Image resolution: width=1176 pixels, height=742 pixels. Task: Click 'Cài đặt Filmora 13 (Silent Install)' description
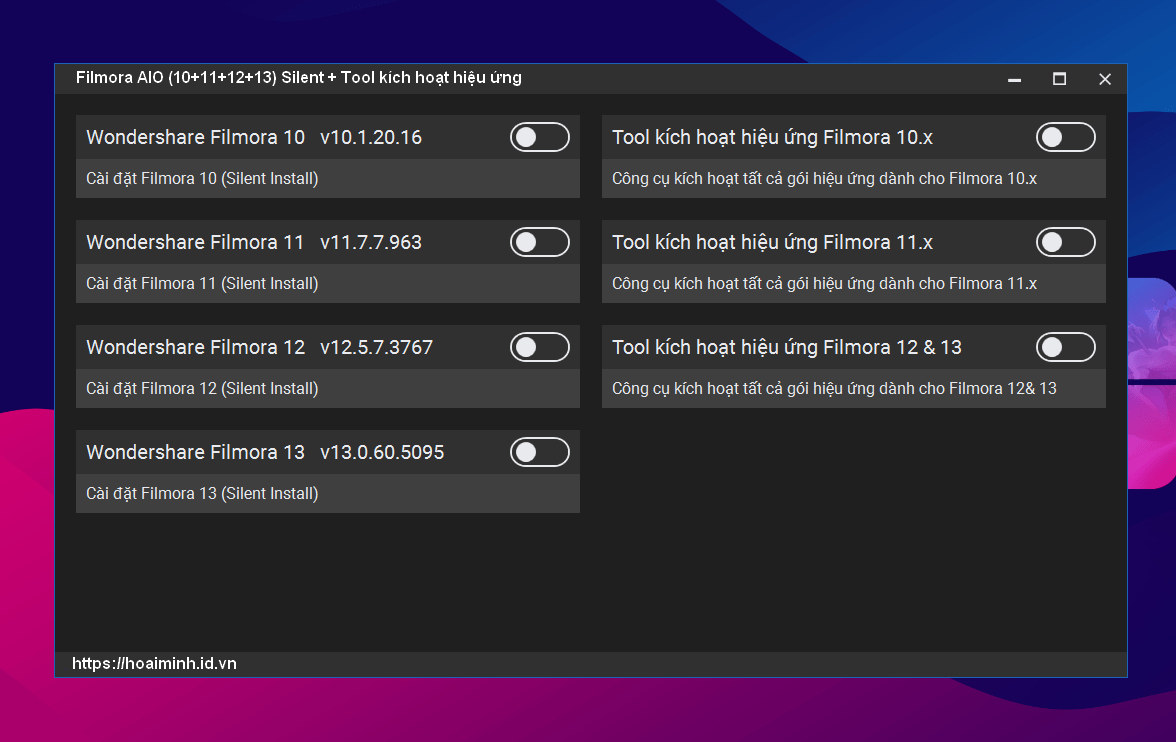[202, 494]
